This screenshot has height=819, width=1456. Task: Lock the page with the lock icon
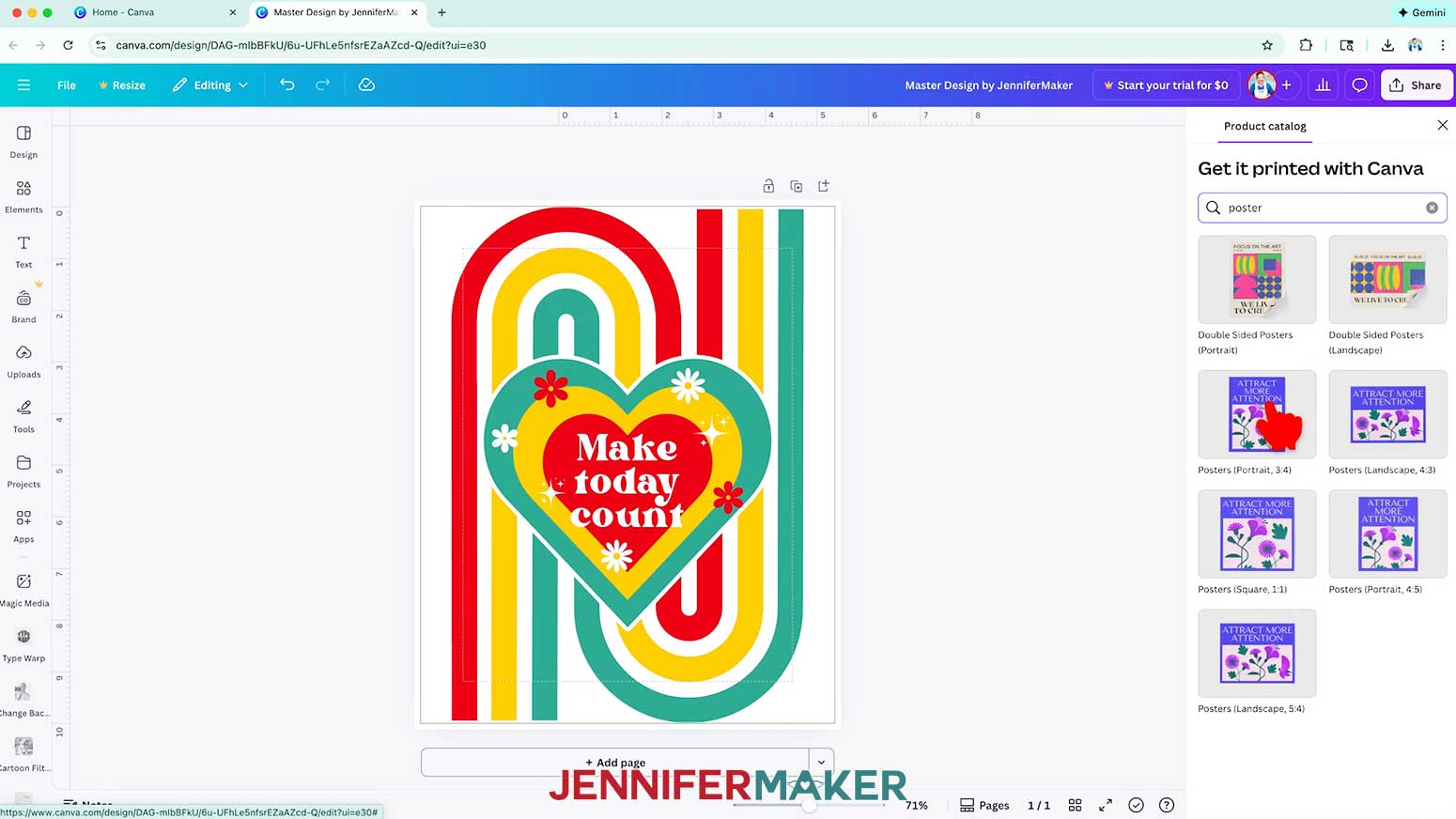[x=768, y=186]
